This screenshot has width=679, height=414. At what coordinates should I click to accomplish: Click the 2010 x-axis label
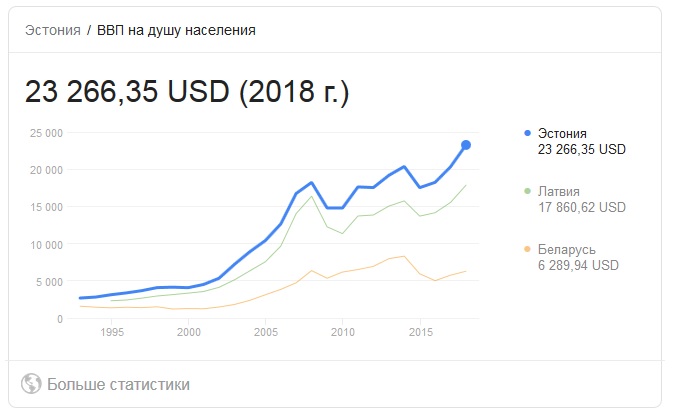343,332
